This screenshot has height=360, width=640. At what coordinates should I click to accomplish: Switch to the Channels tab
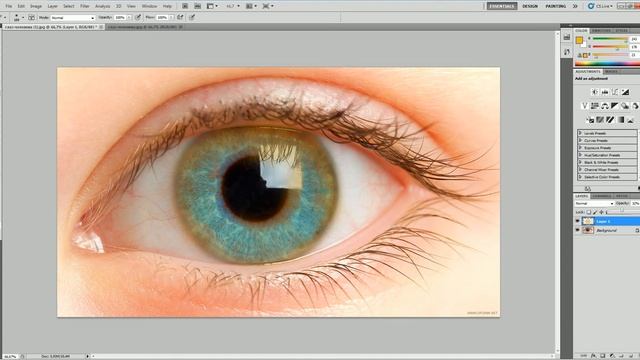[602, 196]
